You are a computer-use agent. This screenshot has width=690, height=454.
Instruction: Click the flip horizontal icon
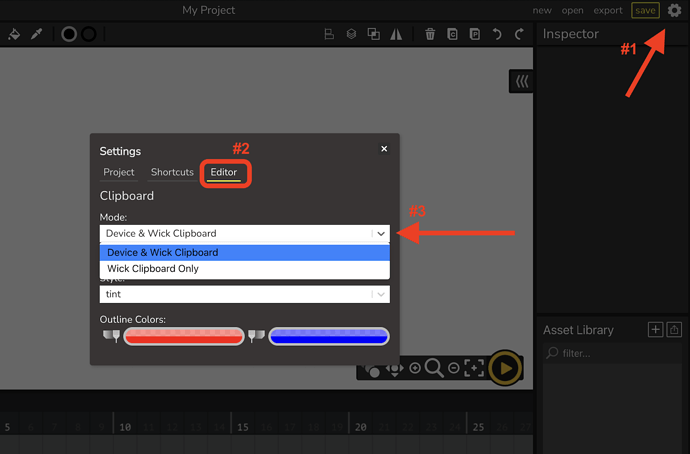point(396,34)
